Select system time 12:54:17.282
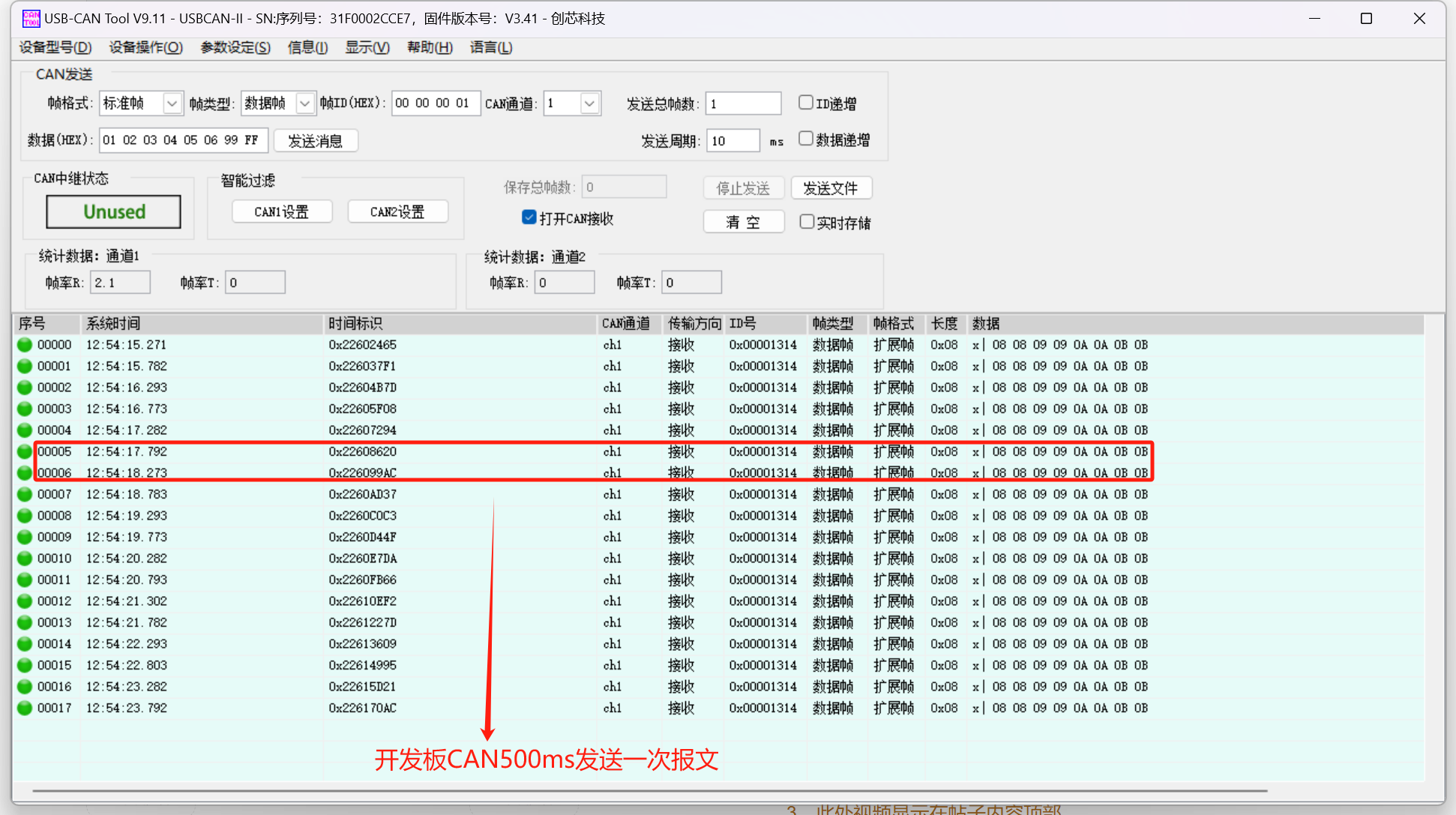Screen dimensions: 1456x815 [127, 430]
